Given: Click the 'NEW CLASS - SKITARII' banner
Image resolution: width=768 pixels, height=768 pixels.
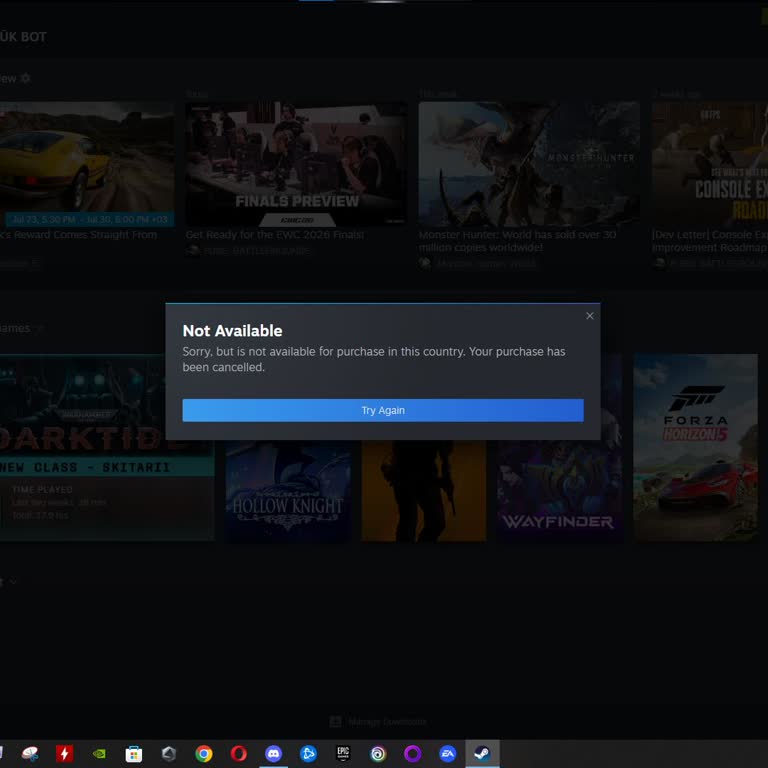Looking at the screenshot, I should (x=107, y=467).
